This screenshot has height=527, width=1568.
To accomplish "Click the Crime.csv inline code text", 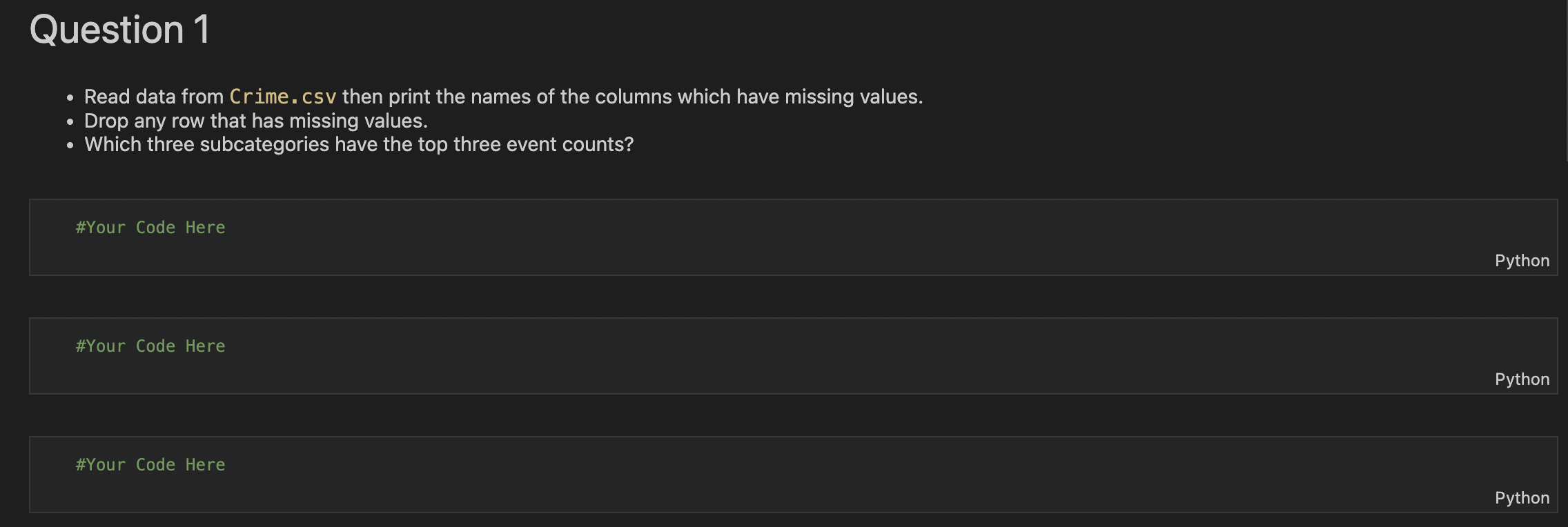I will coord(283,97).
